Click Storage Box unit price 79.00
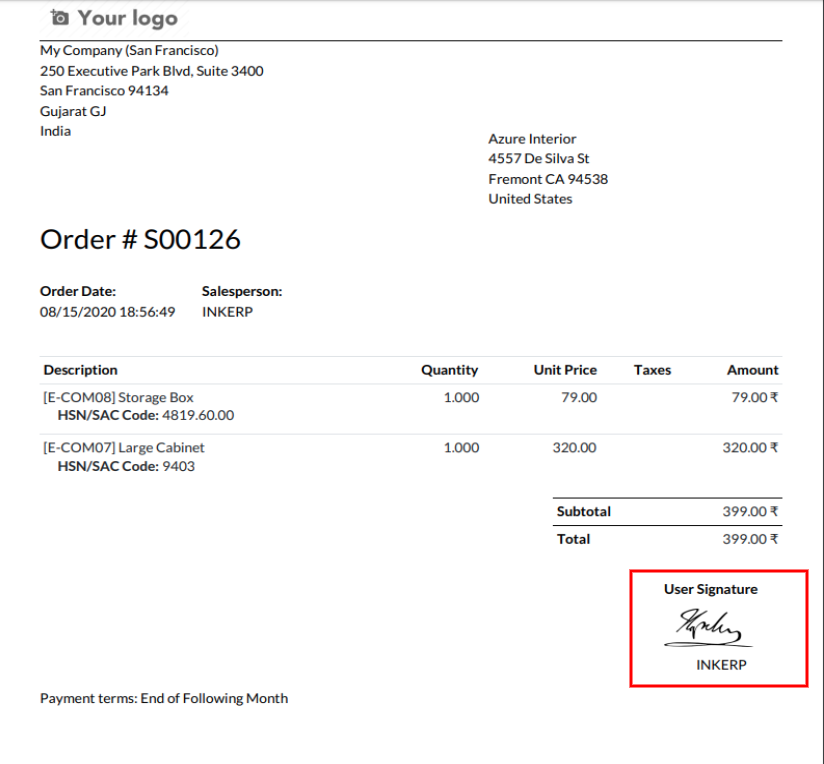824x764 pixels. point(579,398)
